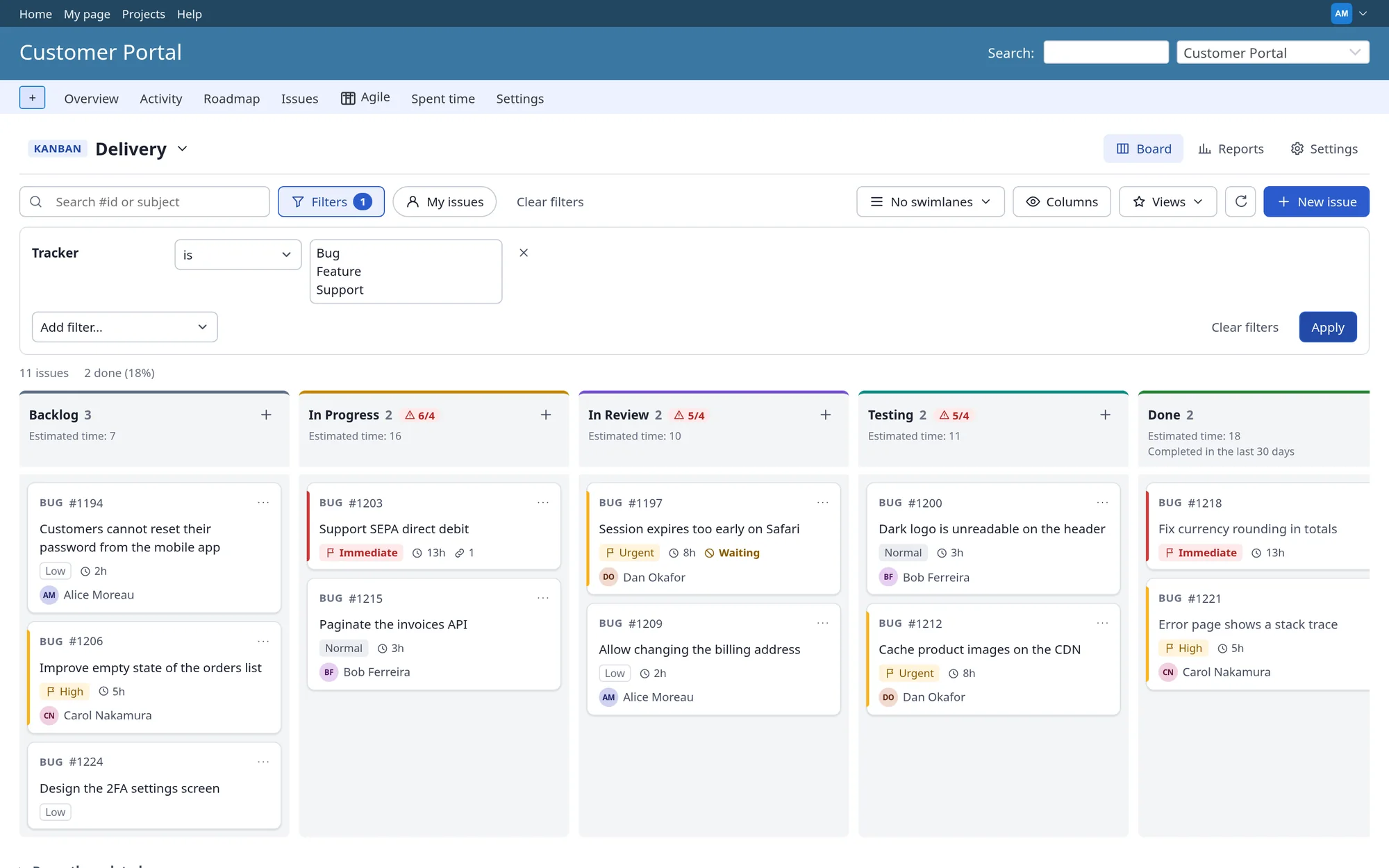Click Clear filters next to My issues
This screenshot has width=1389, height=868.
550,202
